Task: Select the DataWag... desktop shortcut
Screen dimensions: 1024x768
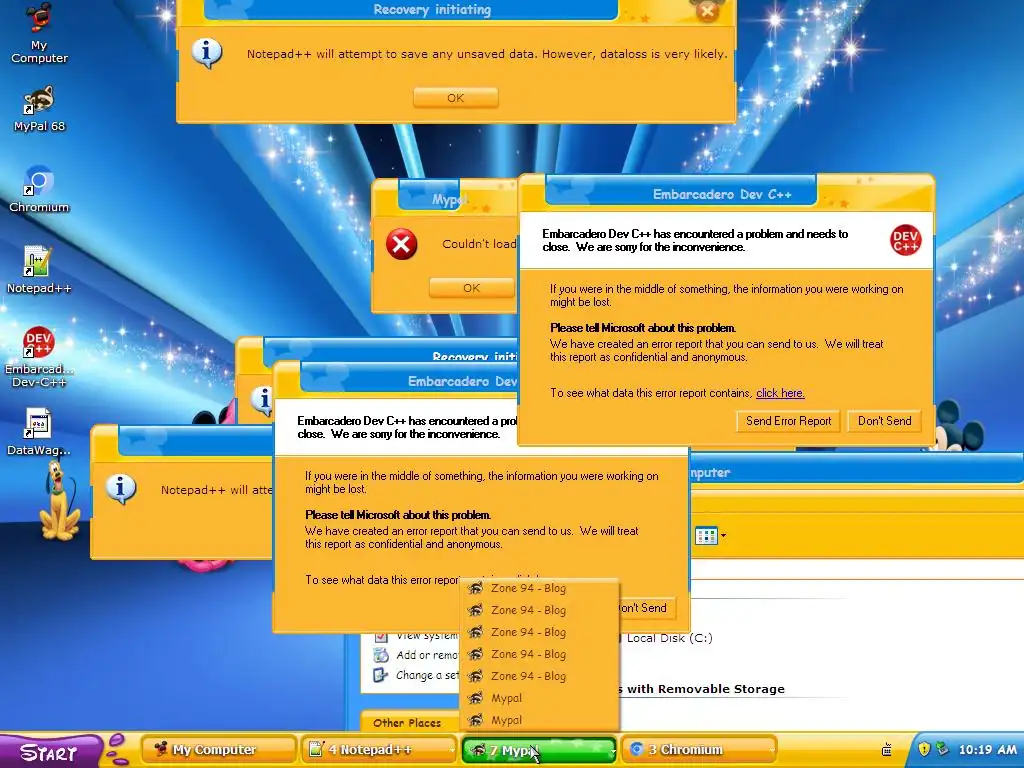Action: pos(39,432)
